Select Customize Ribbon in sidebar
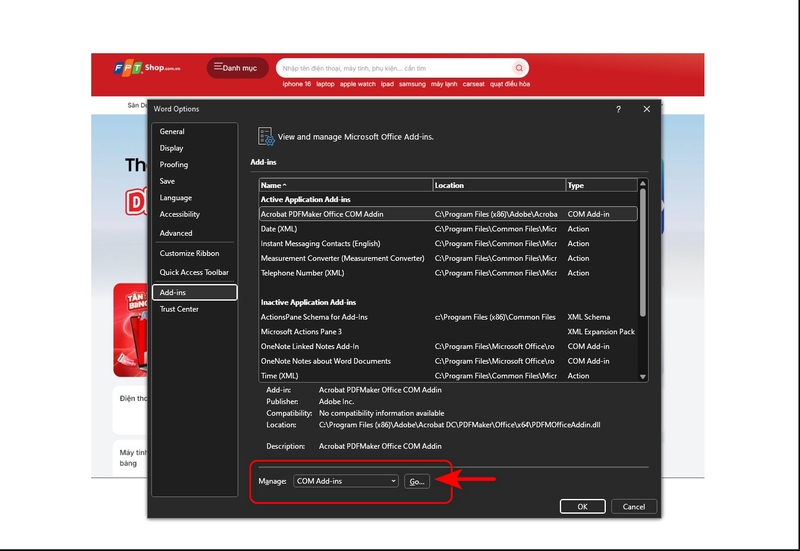The width and height of the screenshot is (800, 551). point(189,253)
